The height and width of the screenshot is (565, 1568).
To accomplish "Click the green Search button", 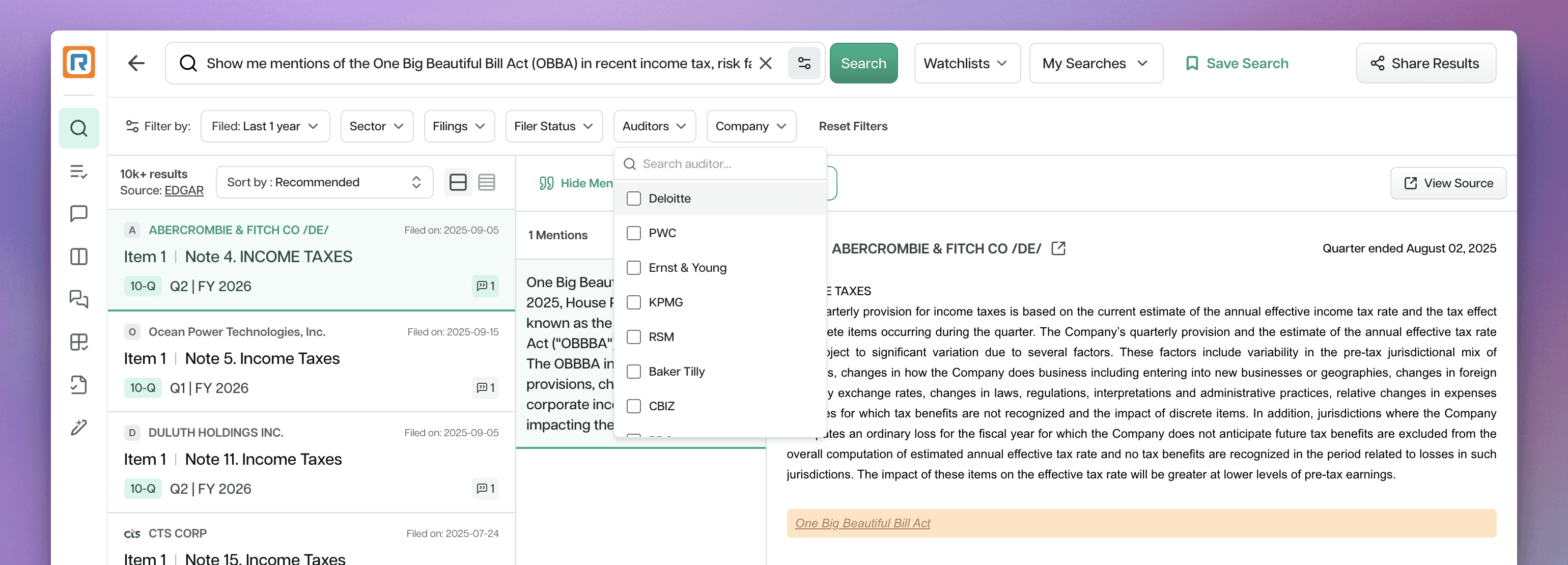I will (862, 63).
